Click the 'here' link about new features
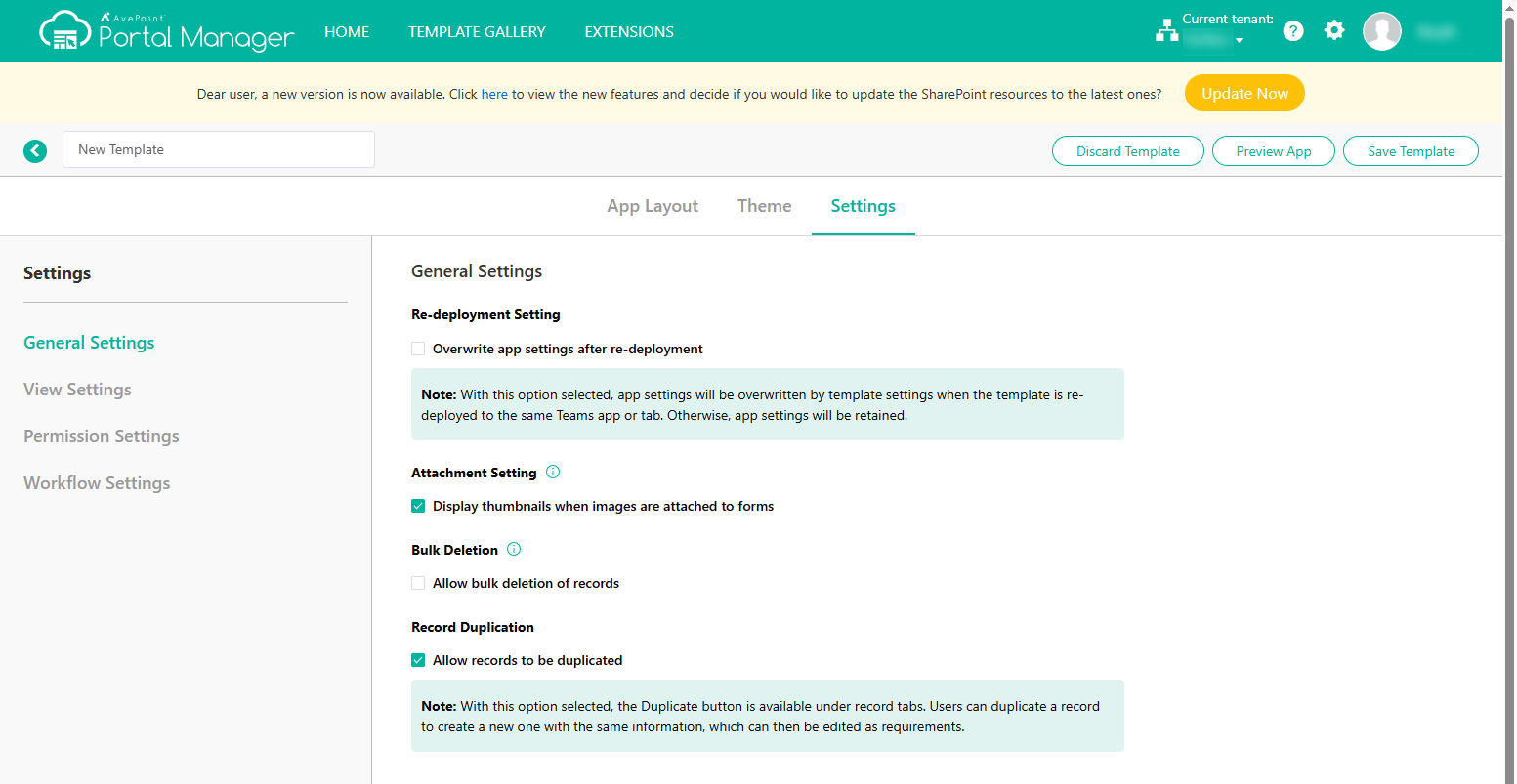 coord(494,93)
